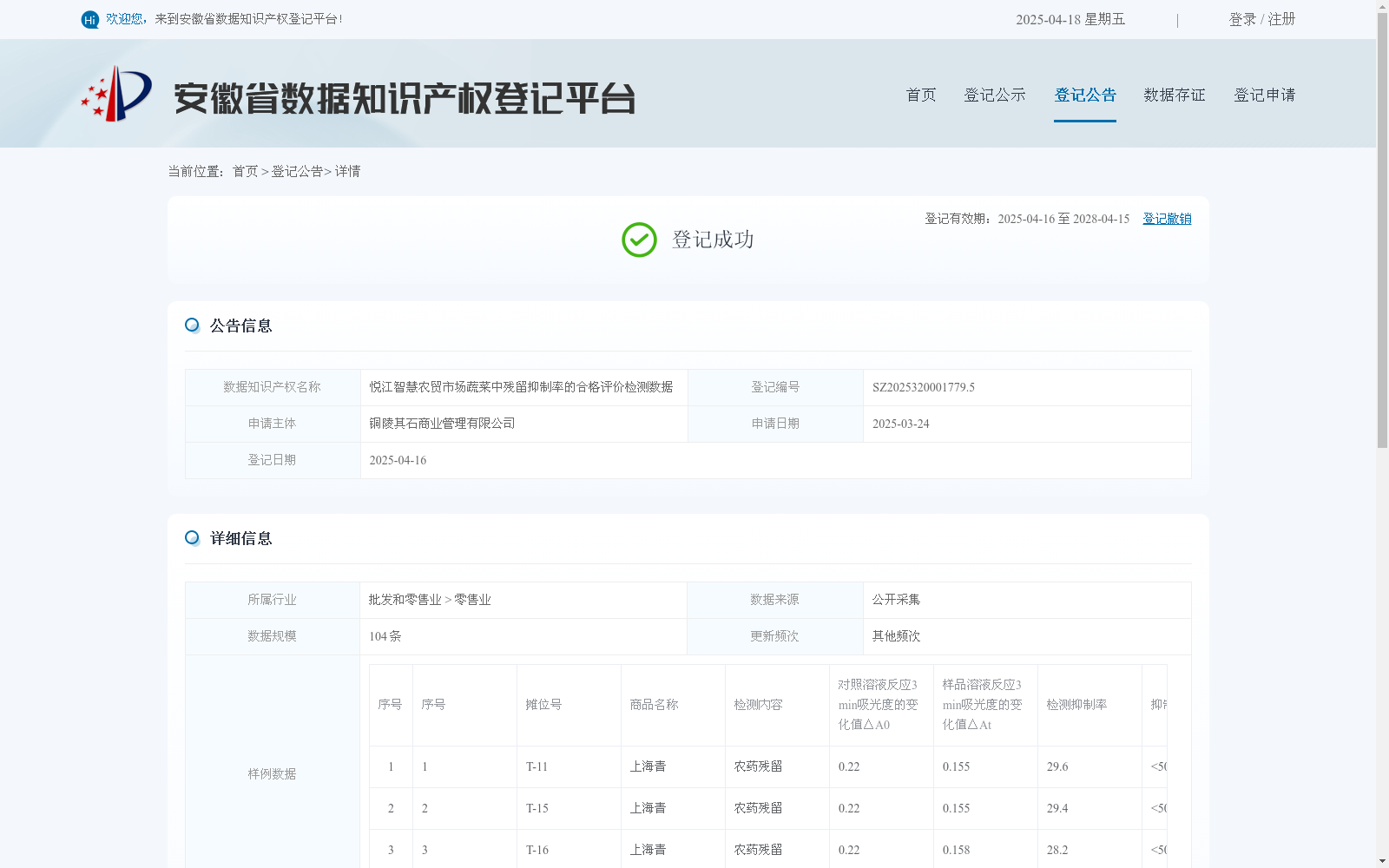Screen dimensions: 1389x868
Task: Click the update frequency value 其他频次
Action: [x=896, y=636]
